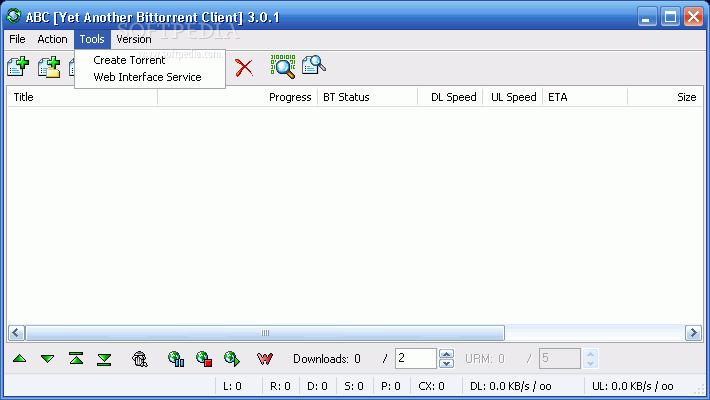Click the ABC application icon in title bar
This screenshot has width=710, height=400.
(14, 16)
